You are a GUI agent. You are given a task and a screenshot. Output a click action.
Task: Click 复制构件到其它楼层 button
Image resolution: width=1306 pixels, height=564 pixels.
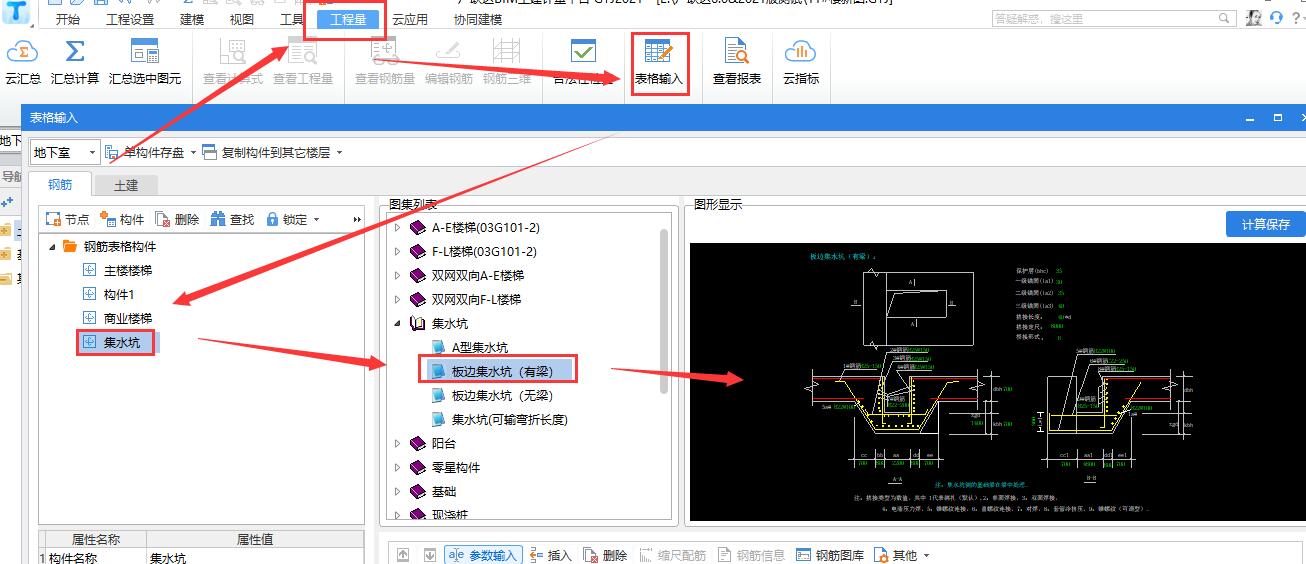click(x=265, y=152)
